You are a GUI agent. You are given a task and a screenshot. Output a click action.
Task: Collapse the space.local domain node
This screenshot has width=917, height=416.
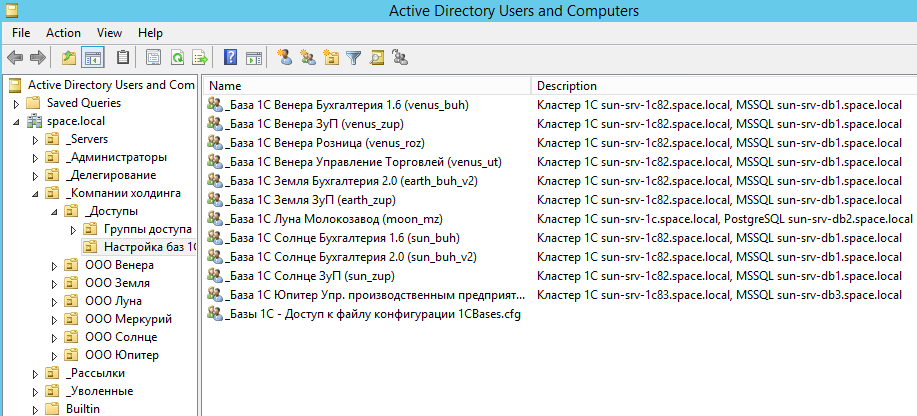[16, 121]
